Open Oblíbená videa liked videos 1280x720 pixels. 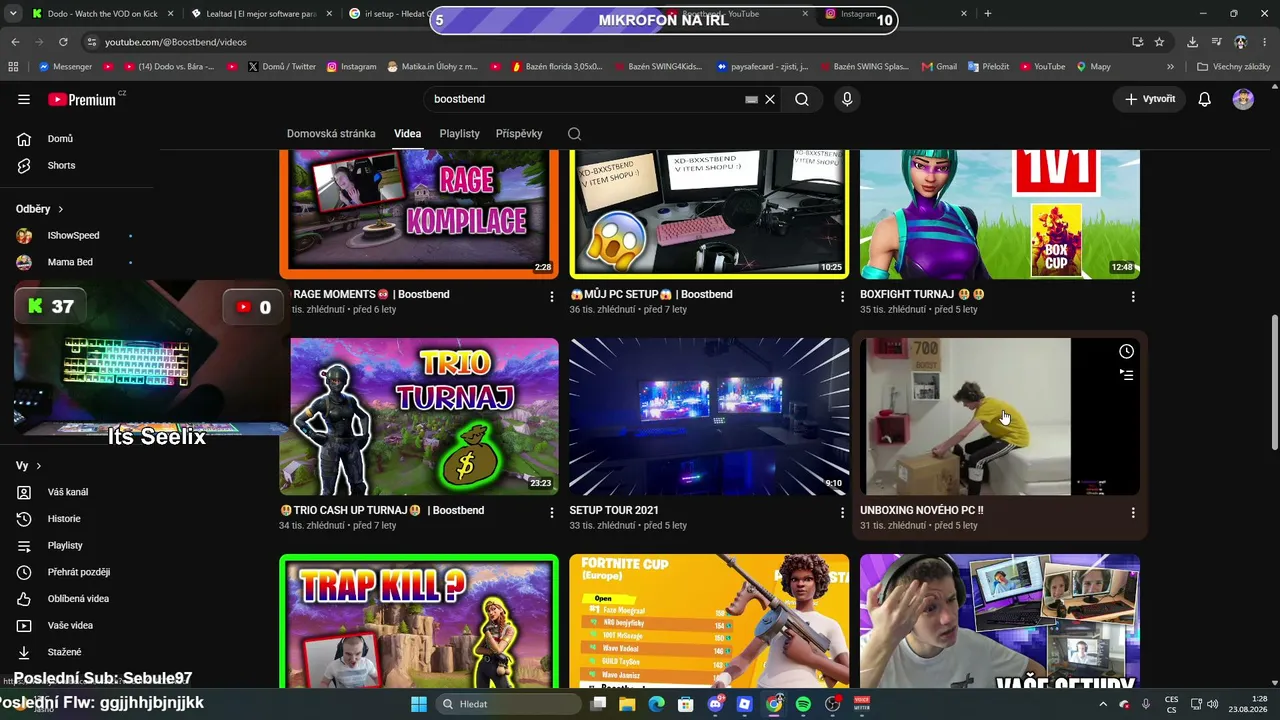[x=80, y=599]
